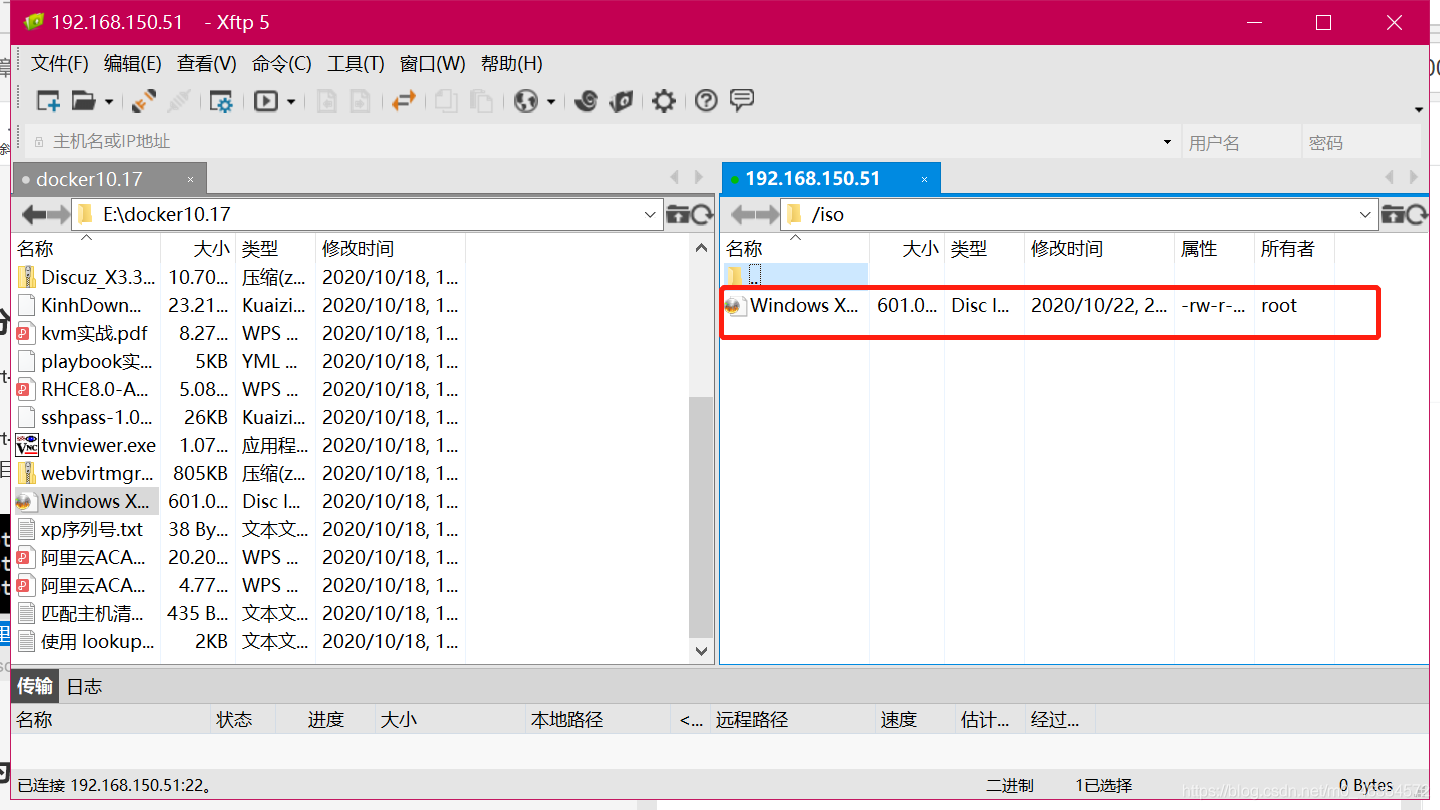1440x810 pixels.
Task: Open the 查看(V) menu
Action: 207,64
